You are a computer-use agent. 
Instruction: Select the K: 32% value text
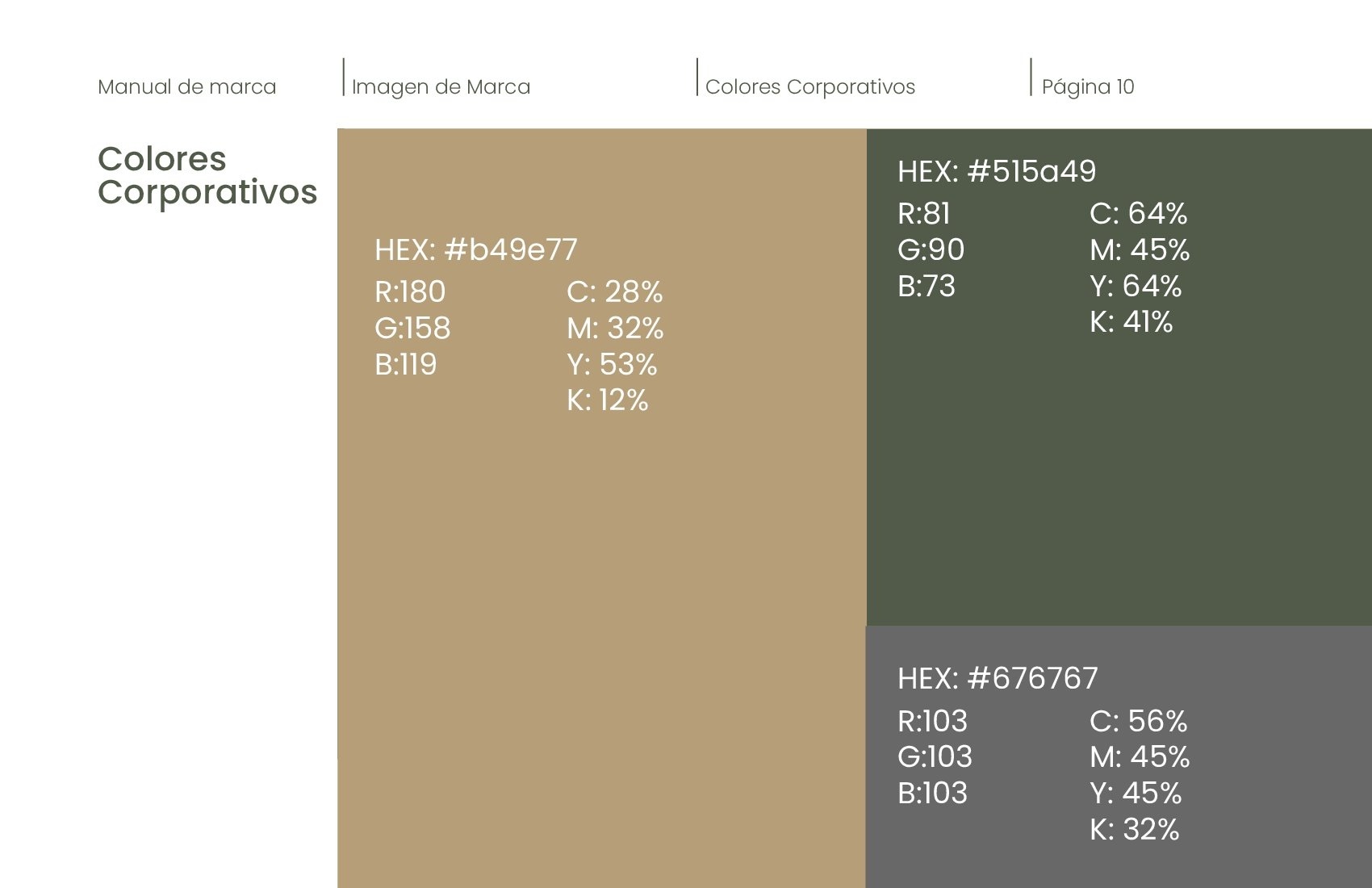[x=1134, y=830]
